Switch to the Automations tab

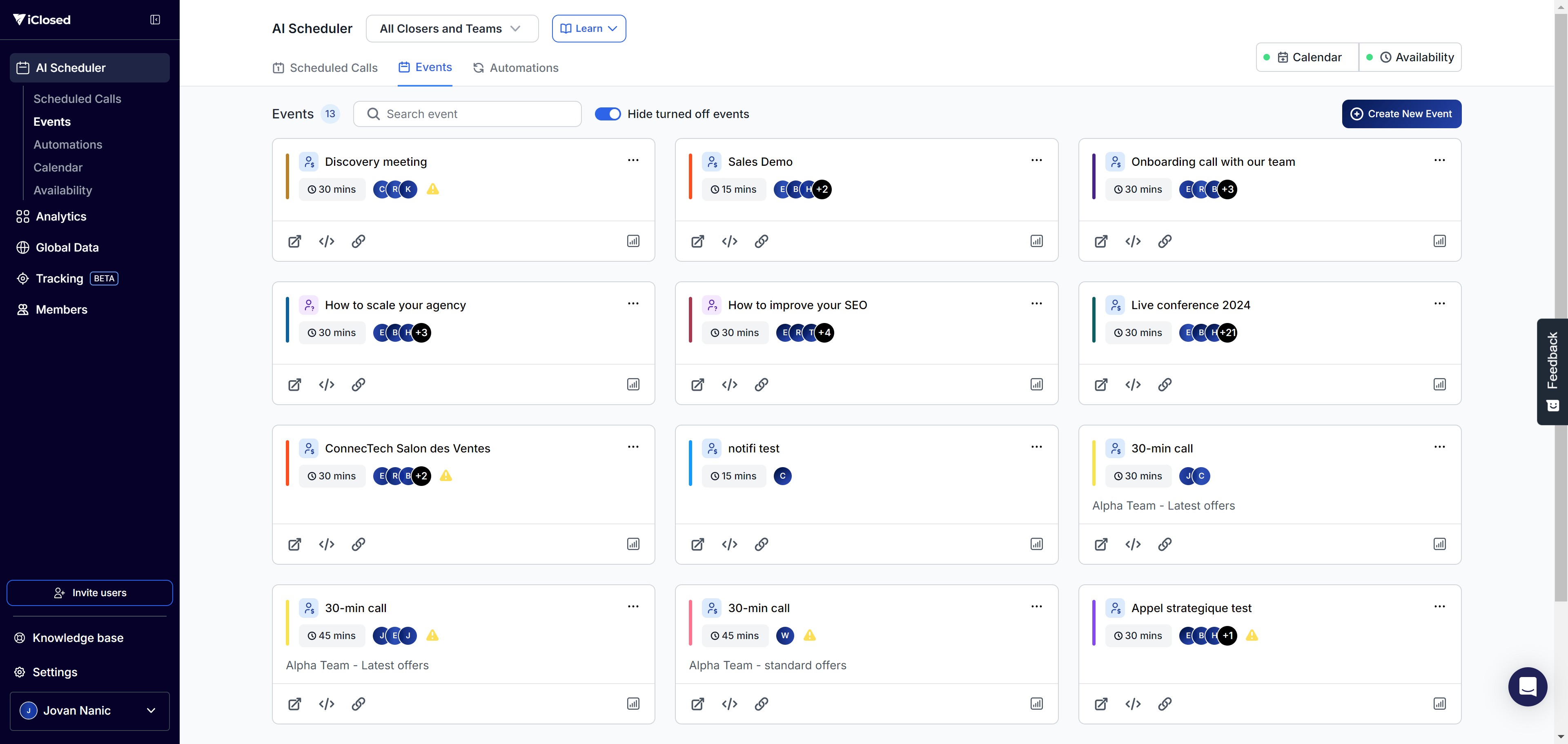(x=516, y=68)
